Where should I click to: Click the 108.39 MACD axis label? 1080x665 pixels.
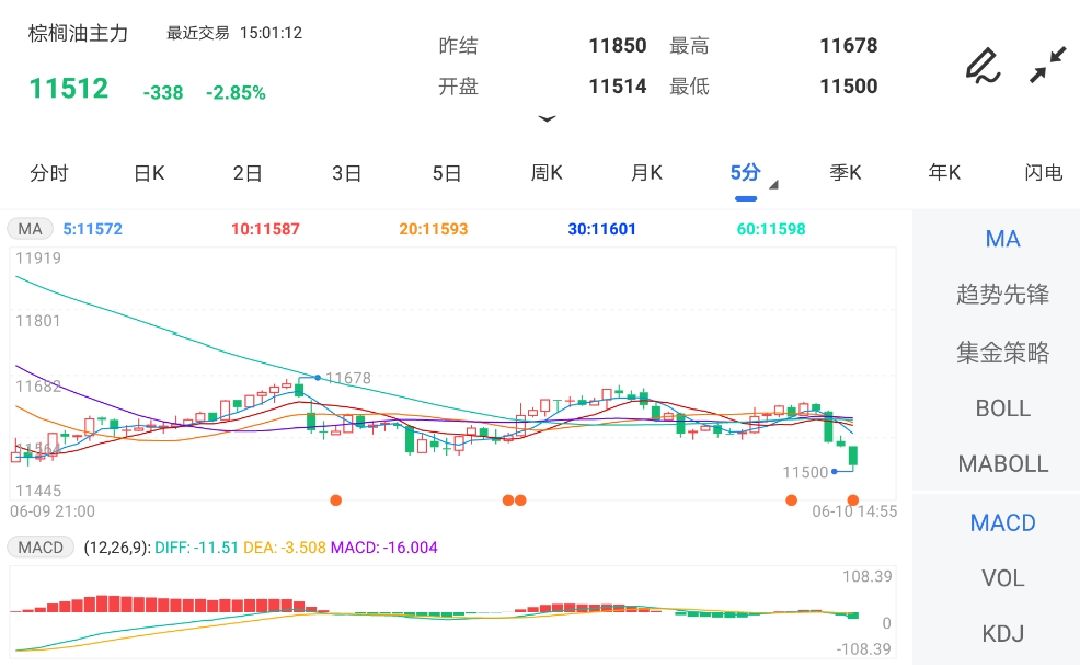coord(867,577)
